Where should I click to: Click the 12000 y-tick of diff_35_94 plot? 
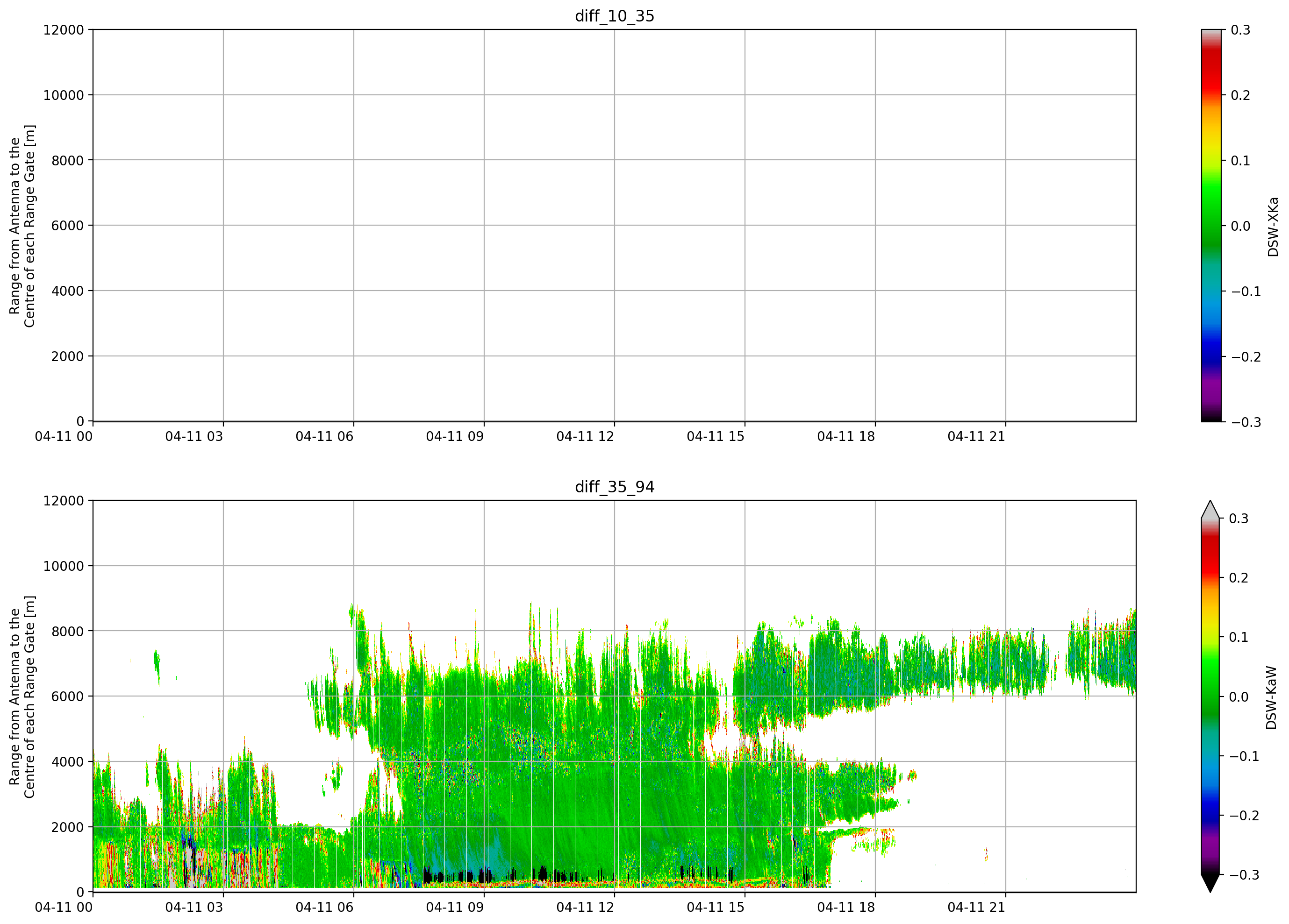tap(64, 500)
